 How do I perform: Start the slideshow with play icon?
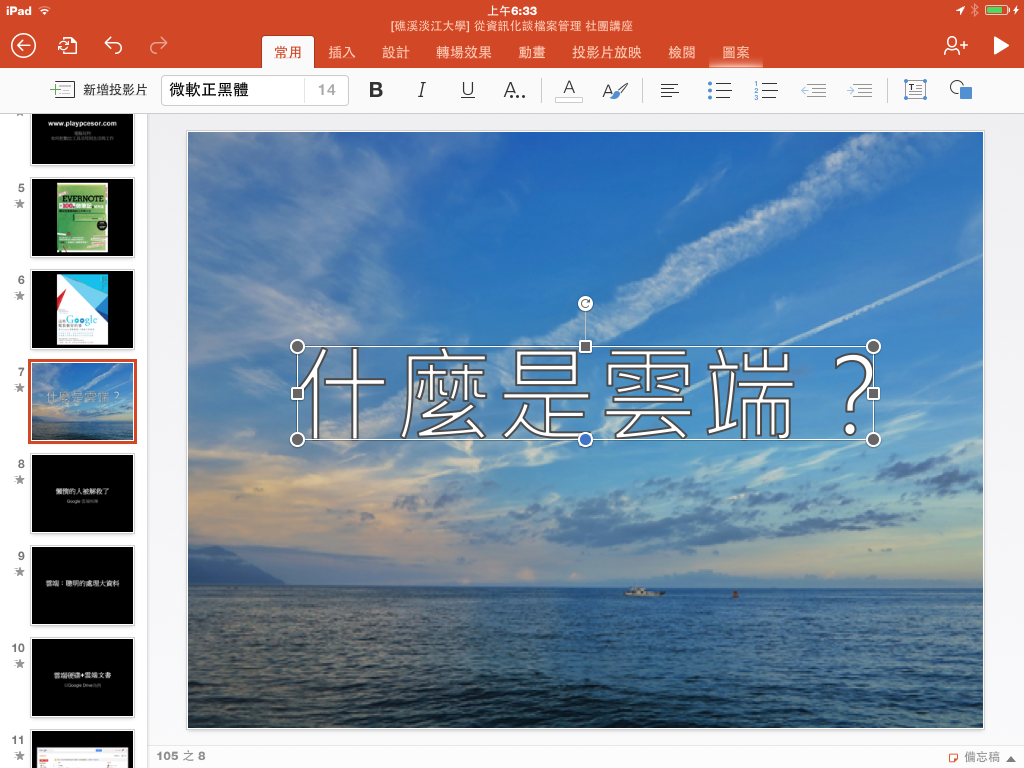[1000, 46]
